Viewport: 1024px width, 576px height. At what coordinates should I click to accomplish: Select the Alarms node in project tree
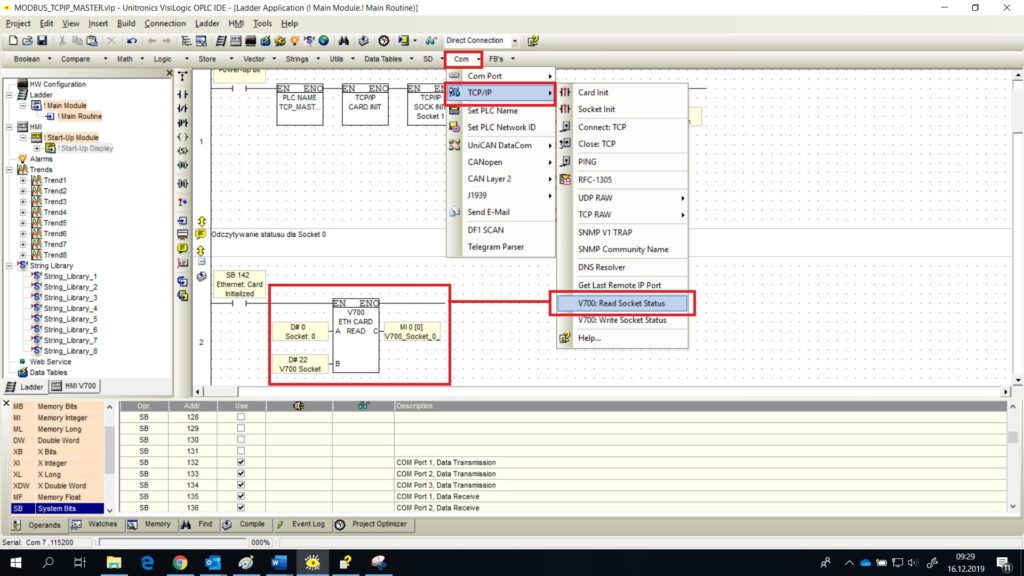click(x=40, y=159)
